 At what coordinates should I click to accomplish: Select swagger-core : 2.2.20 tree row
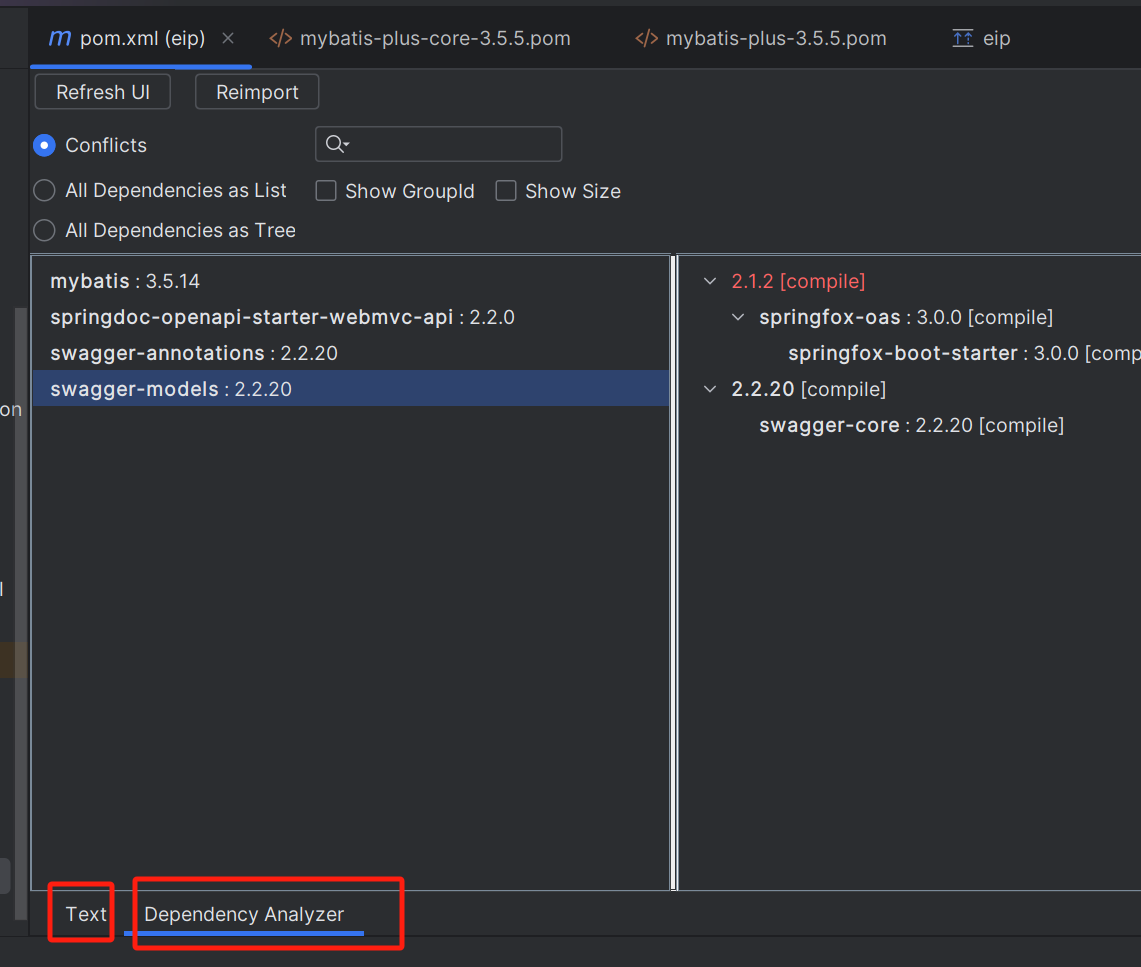click(x=912, y=425)
